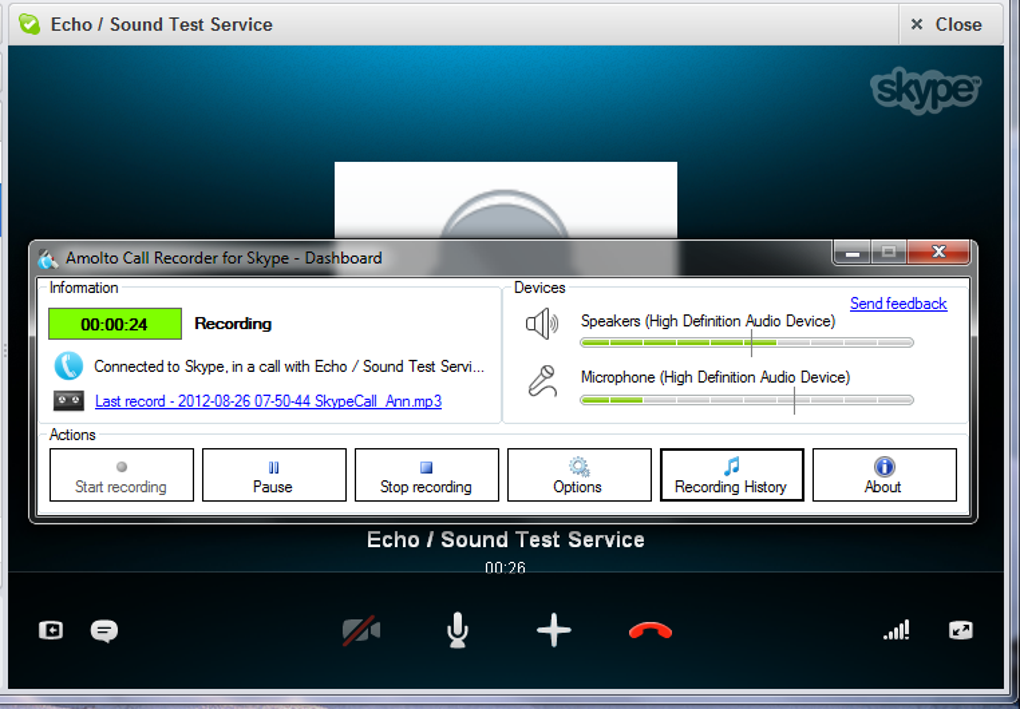Screen dimensions: 1020x709
Task: Pause the current recording
Action: tap(274, 475)
